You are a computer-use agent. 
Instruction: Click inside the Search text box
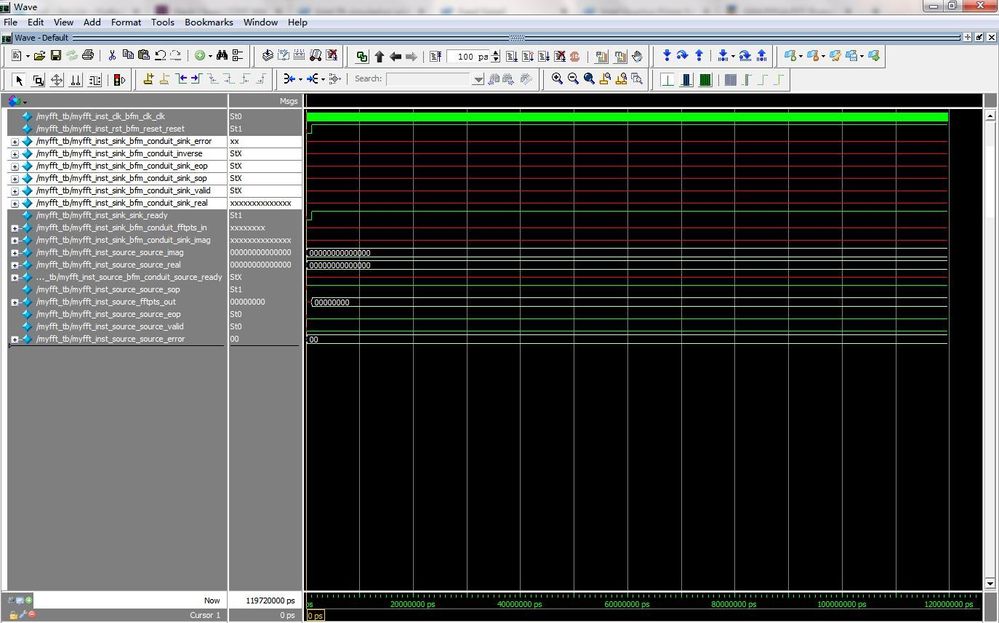click(428, 79)
